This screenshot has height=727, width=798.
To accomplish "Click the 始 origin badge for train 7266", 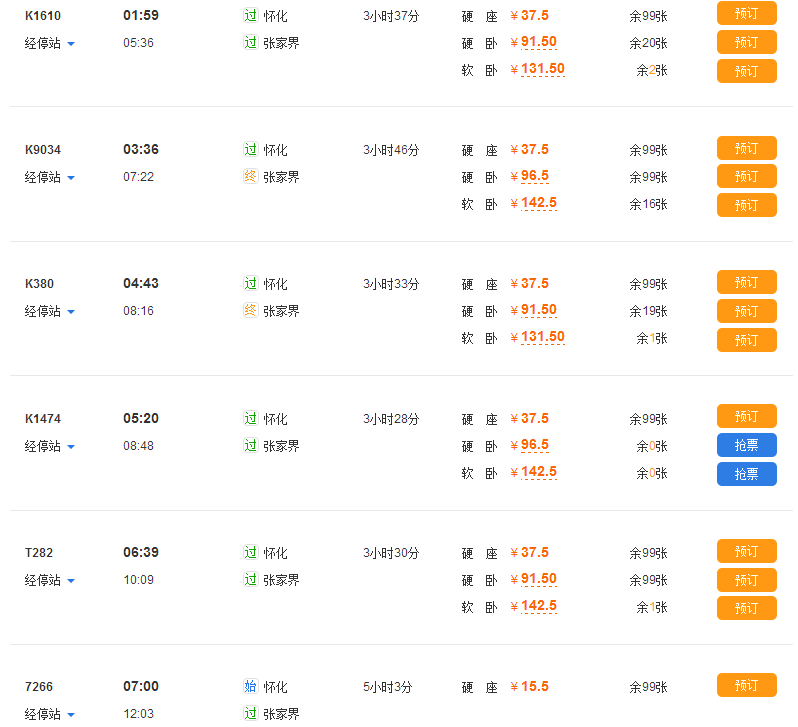I will point(250,687).
